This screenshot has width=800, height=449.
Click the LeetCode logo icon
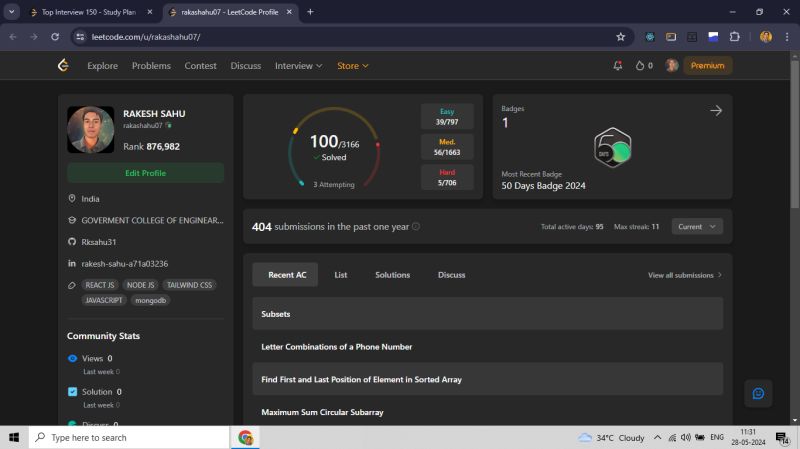pyautogui.click(x=63, y=65)
